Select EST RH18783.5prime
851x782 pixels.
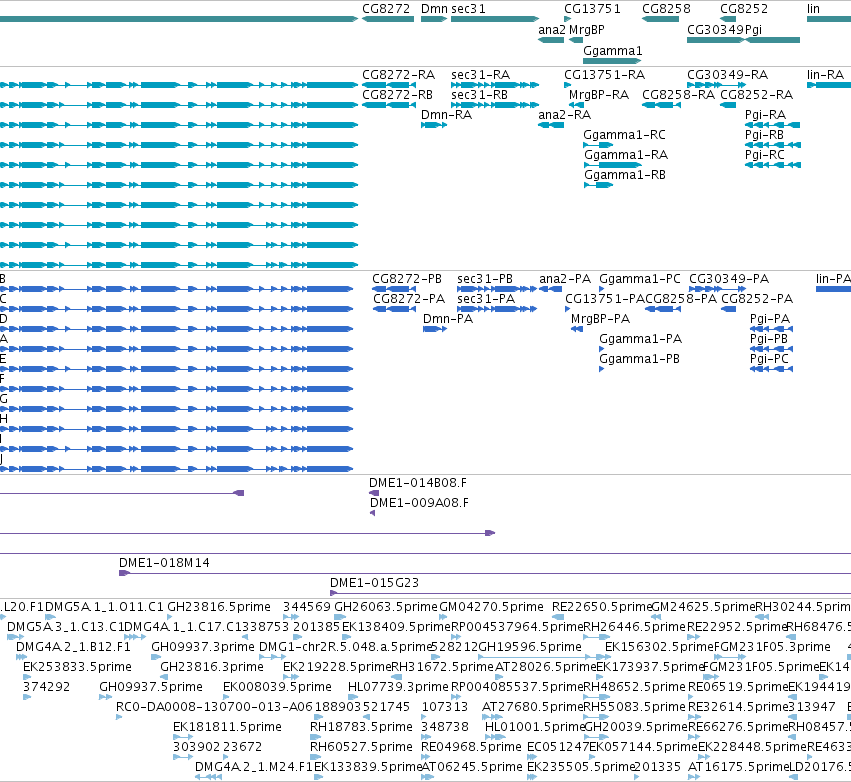click(x=361, y=727)
